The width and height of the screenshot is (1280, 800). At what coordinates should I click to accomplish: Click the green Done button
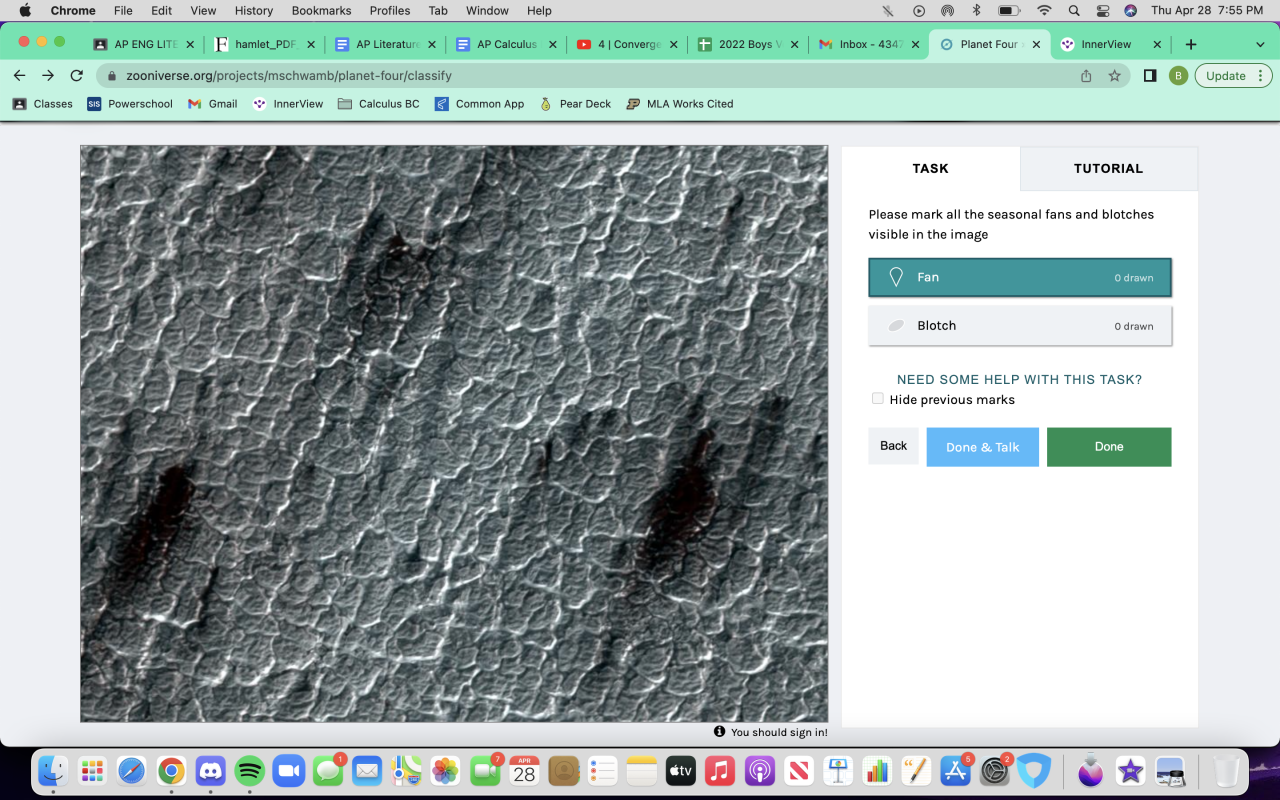[x=1108, y=447]
